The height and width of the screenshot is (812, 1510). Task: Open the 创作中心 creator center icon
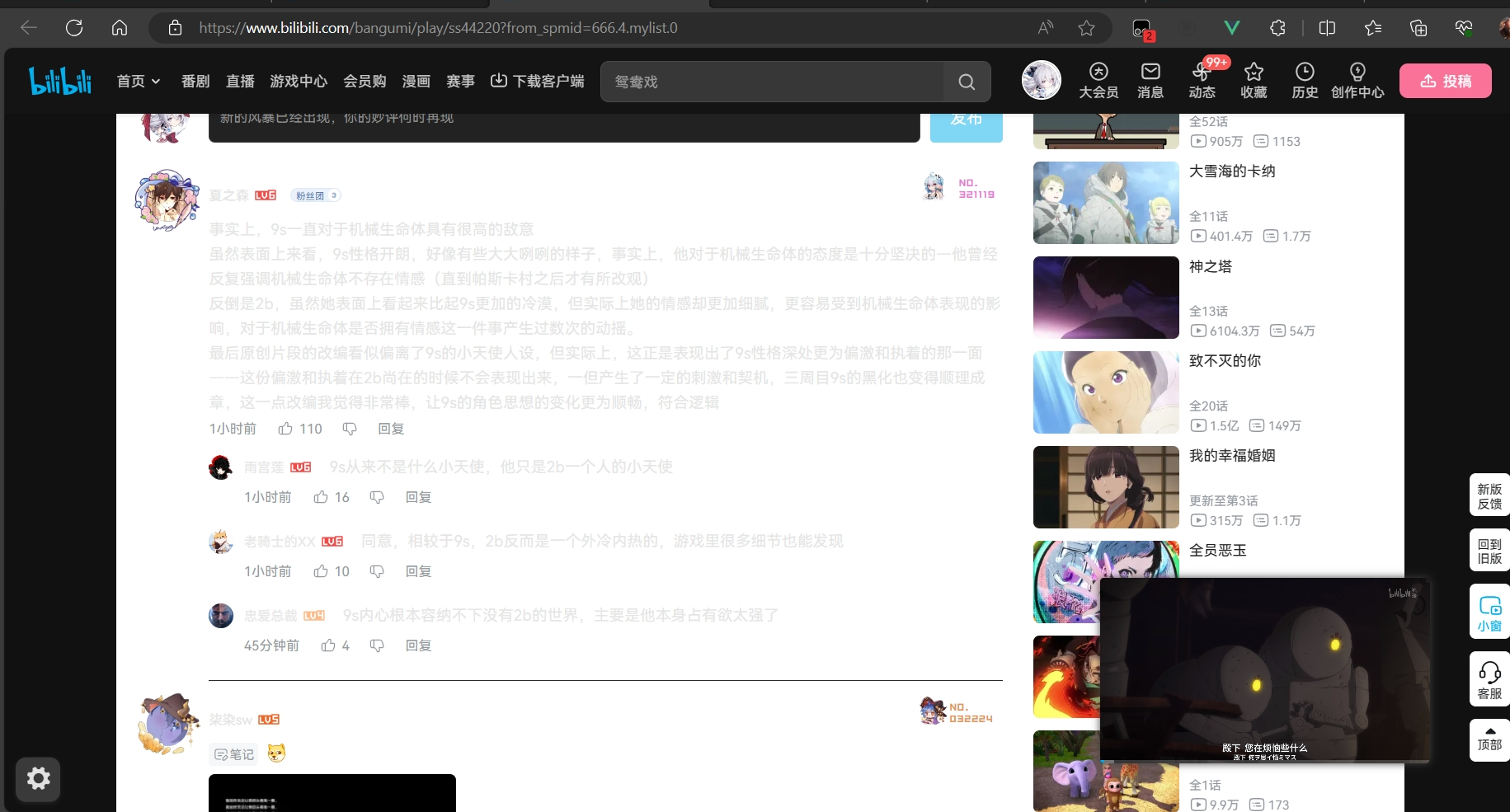[1357, 71]
